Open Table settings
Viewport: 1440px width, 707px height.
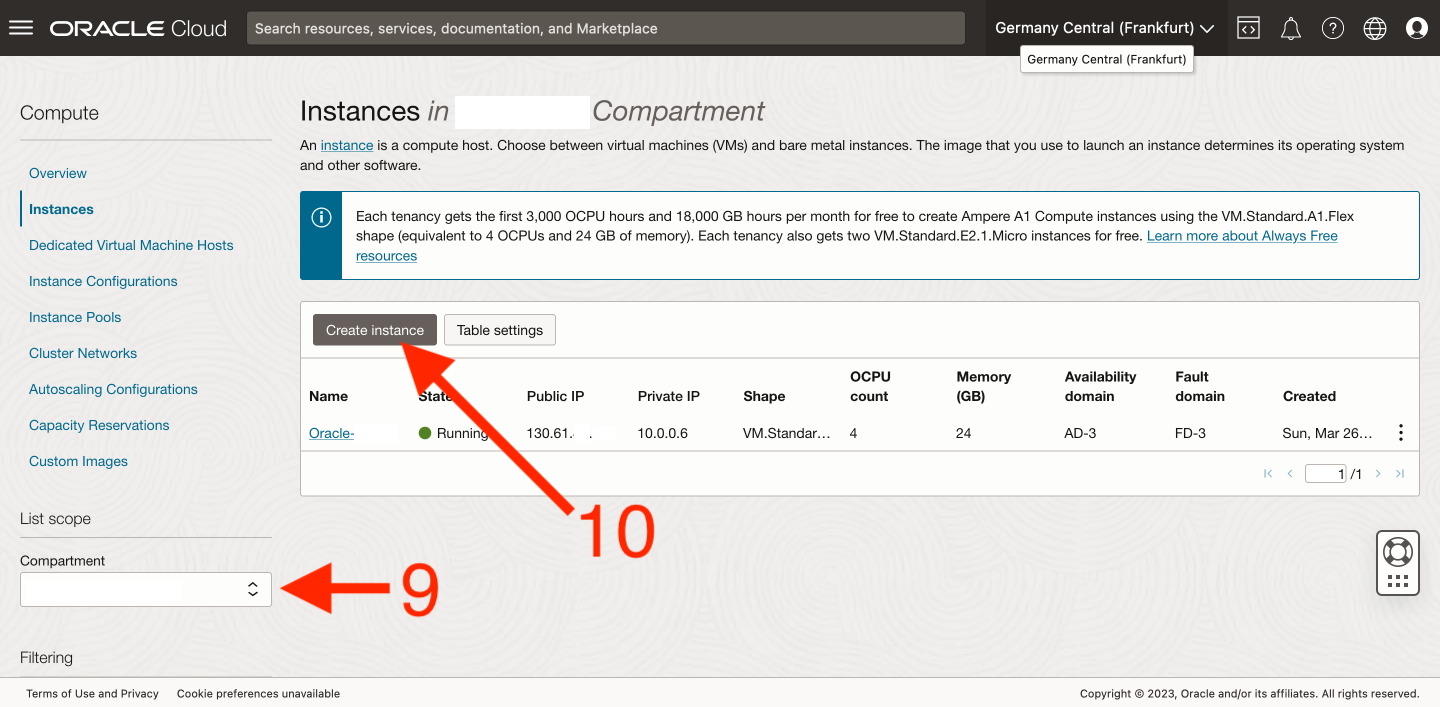point(499,330)
